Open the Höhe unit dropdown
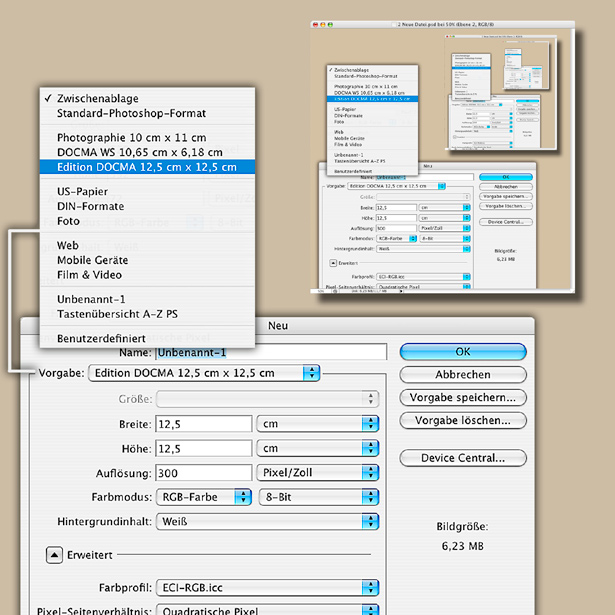This screenshot has width=615, height=615. point(317,448)
